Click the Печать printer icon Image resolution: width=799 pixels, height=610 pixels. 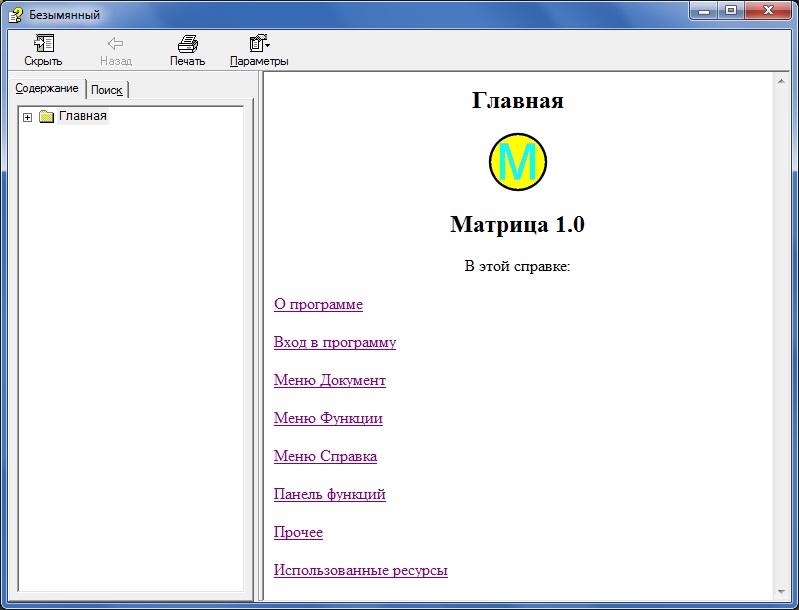(x=188, y=43)
